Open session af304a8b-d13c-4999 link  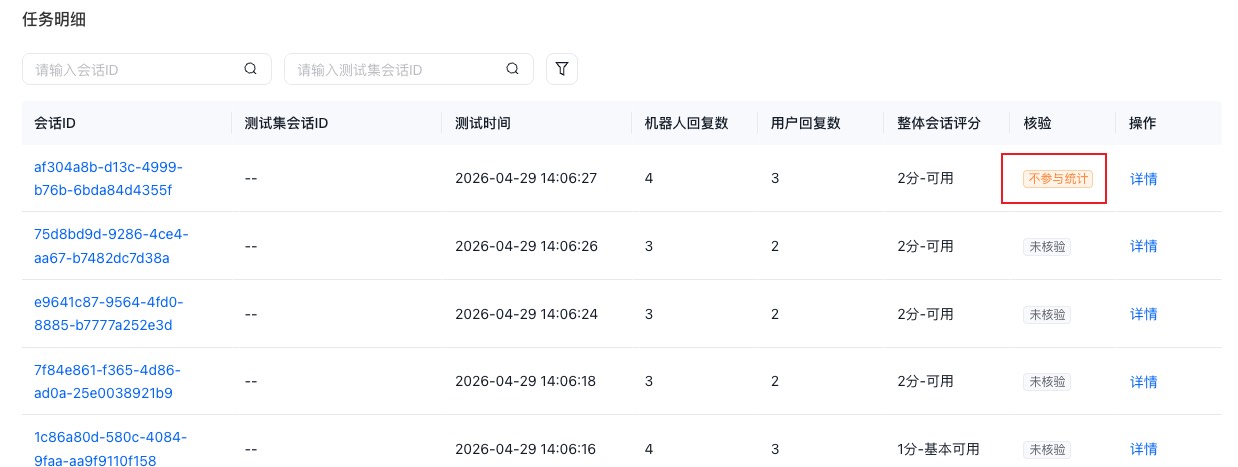pos(108,178)
